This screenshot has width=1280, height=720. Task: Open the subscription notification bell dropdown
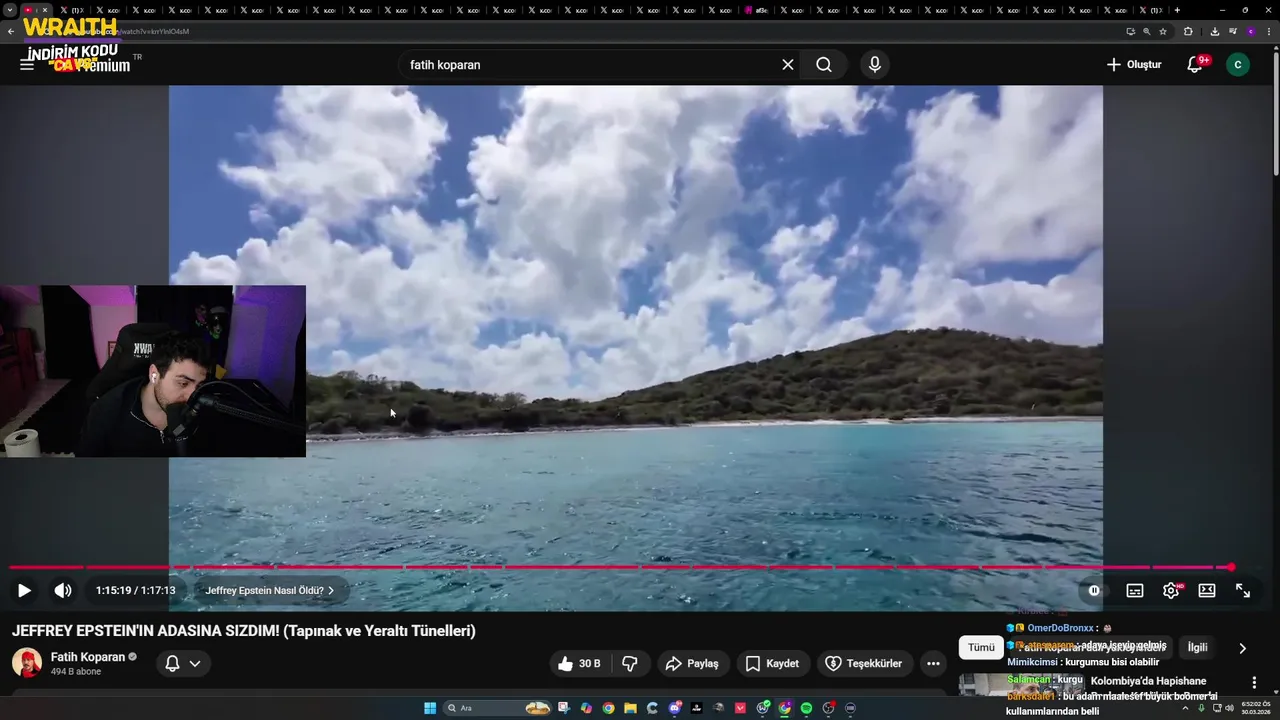point(183,663)
